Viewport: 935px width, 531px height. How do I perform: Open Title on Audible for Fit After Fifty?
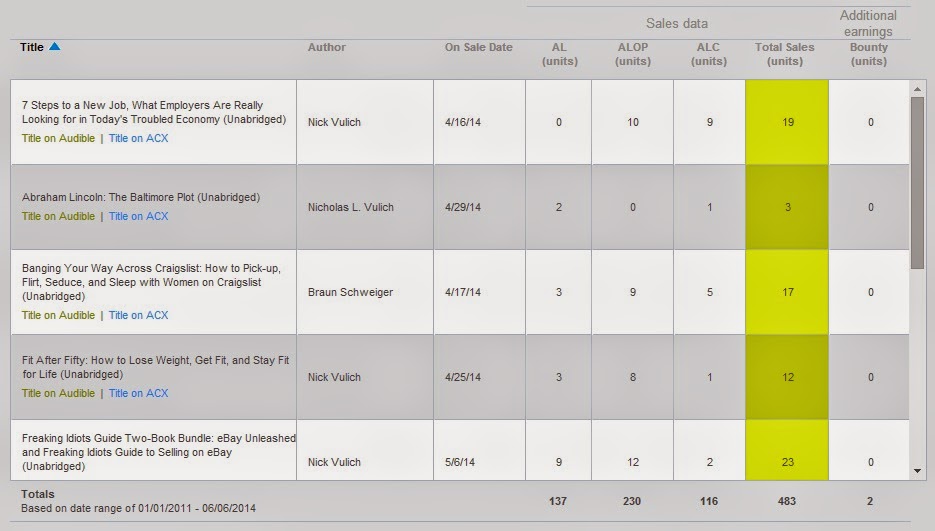point(58,393)
